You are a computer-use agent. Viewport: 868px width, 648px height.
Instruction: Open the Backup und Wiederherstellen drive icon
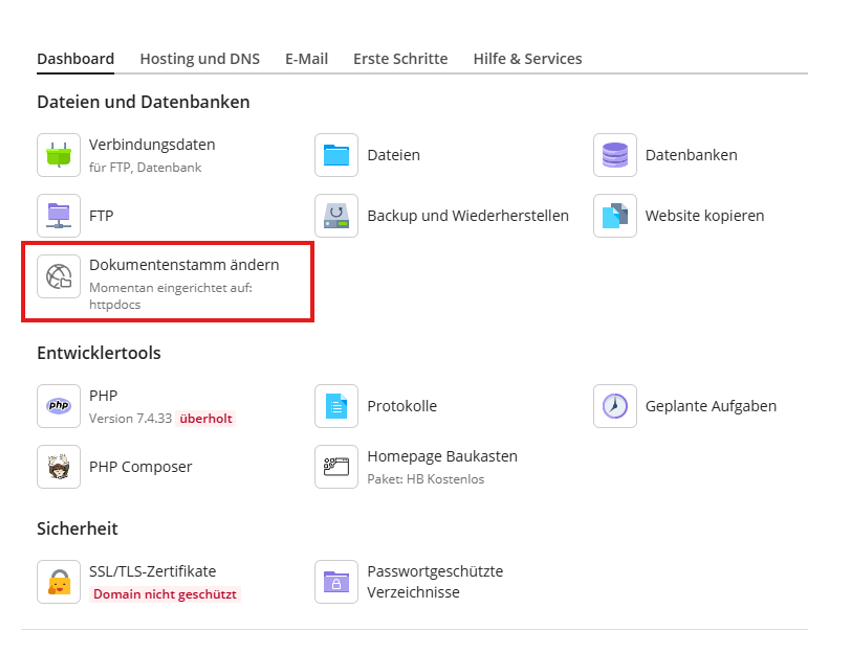tap(337, 216)
